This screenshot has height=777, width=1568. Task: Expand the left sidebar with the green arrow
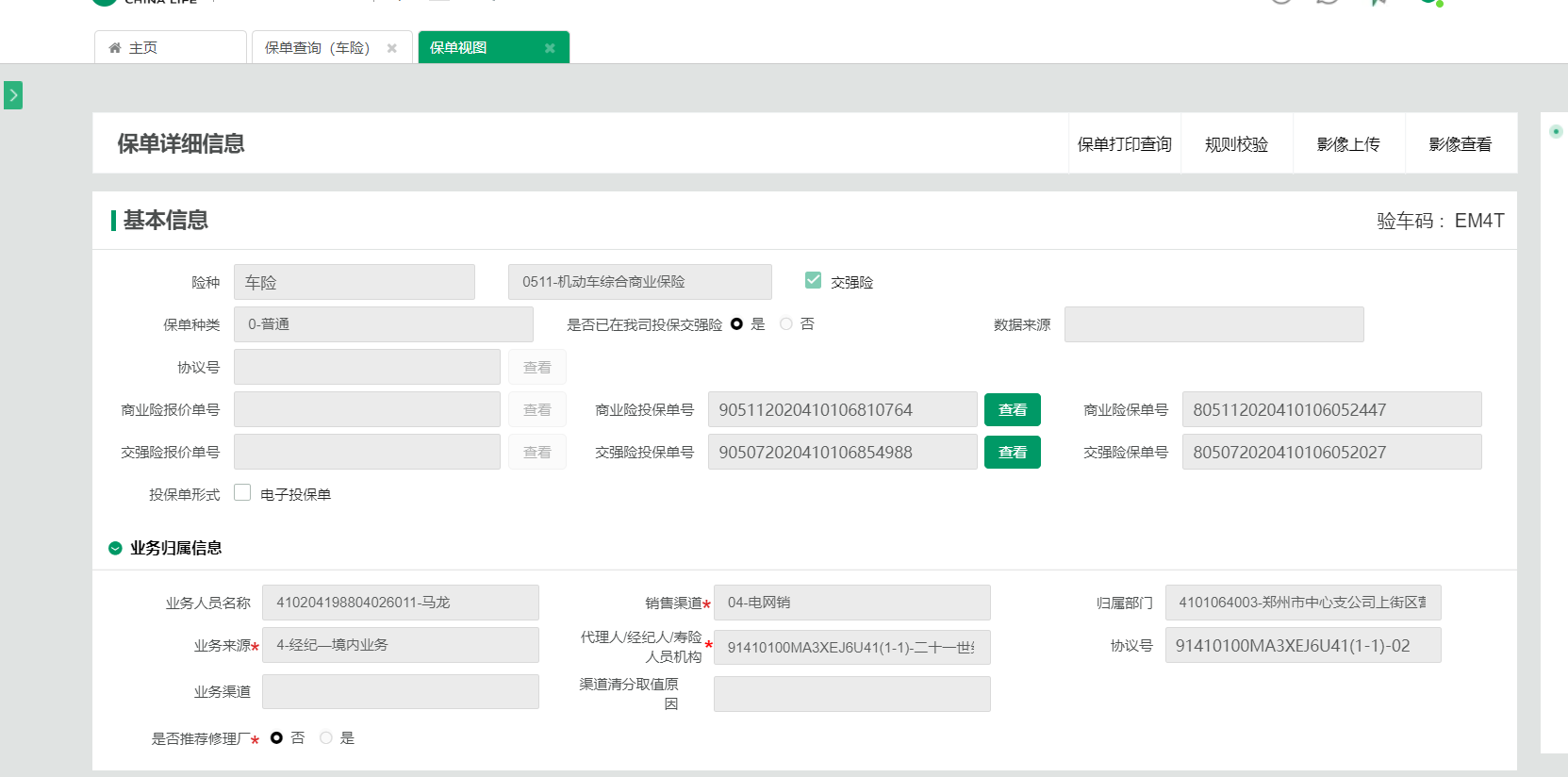click(x=13, y=95)
